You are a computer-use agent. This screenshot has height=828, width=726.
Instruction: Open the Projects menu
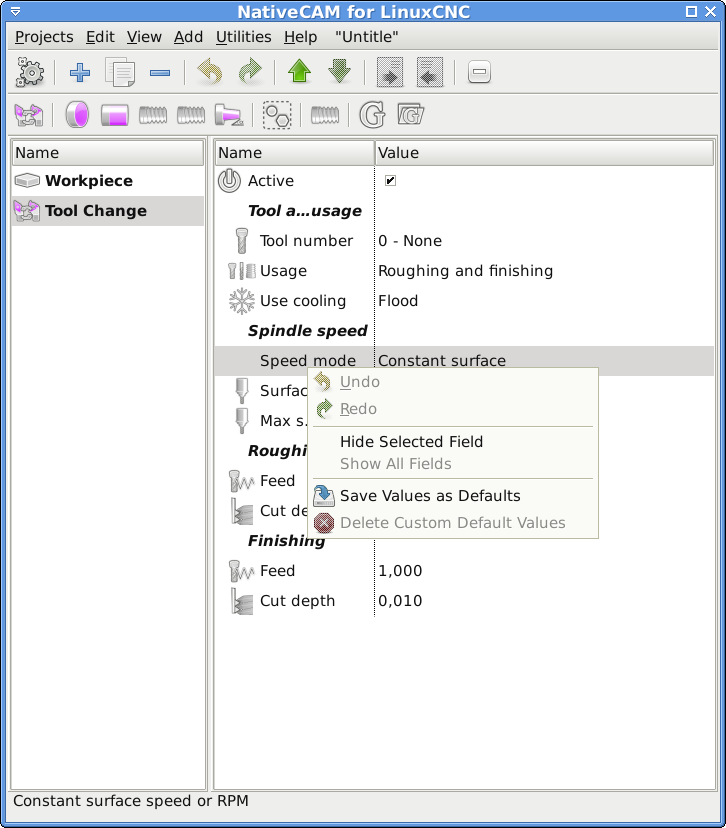(44, 37)
